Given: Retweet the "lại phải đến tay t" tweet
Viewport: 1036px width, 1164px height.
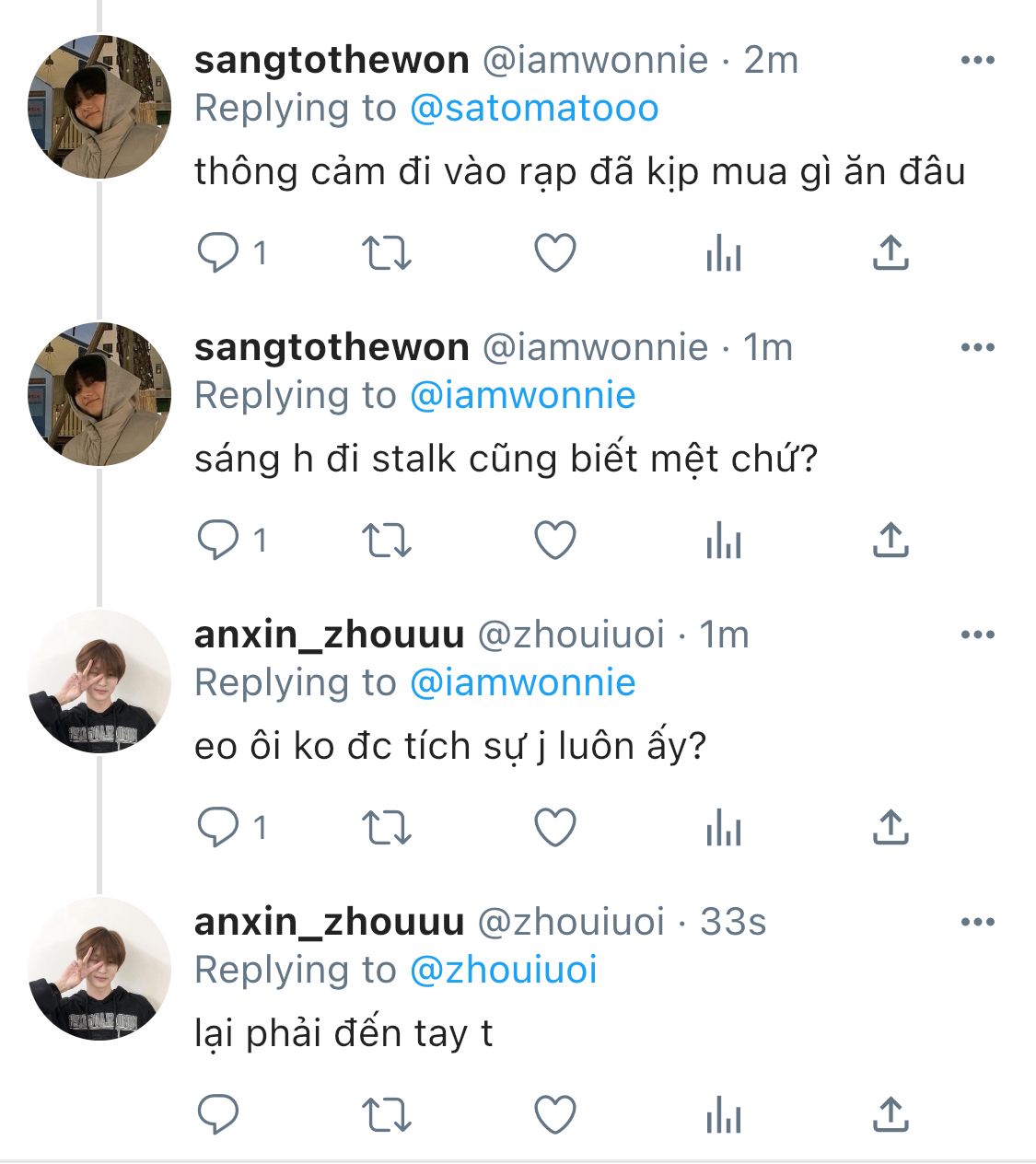Looking at the screenshot, I should click(x=385, y=1115).
